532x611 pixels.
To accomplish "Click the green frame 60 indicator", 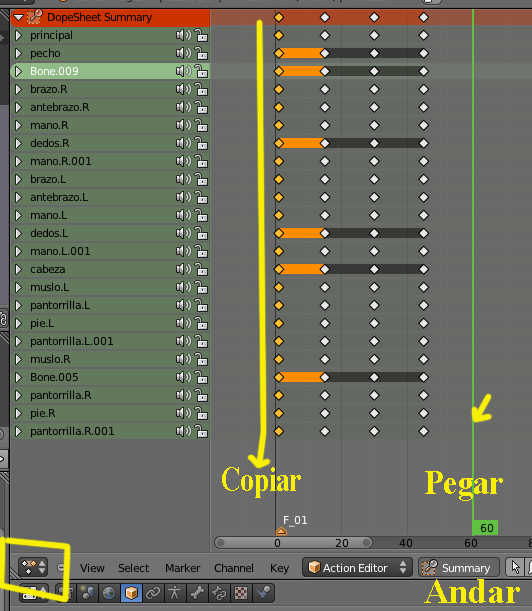I will point(484,528).
